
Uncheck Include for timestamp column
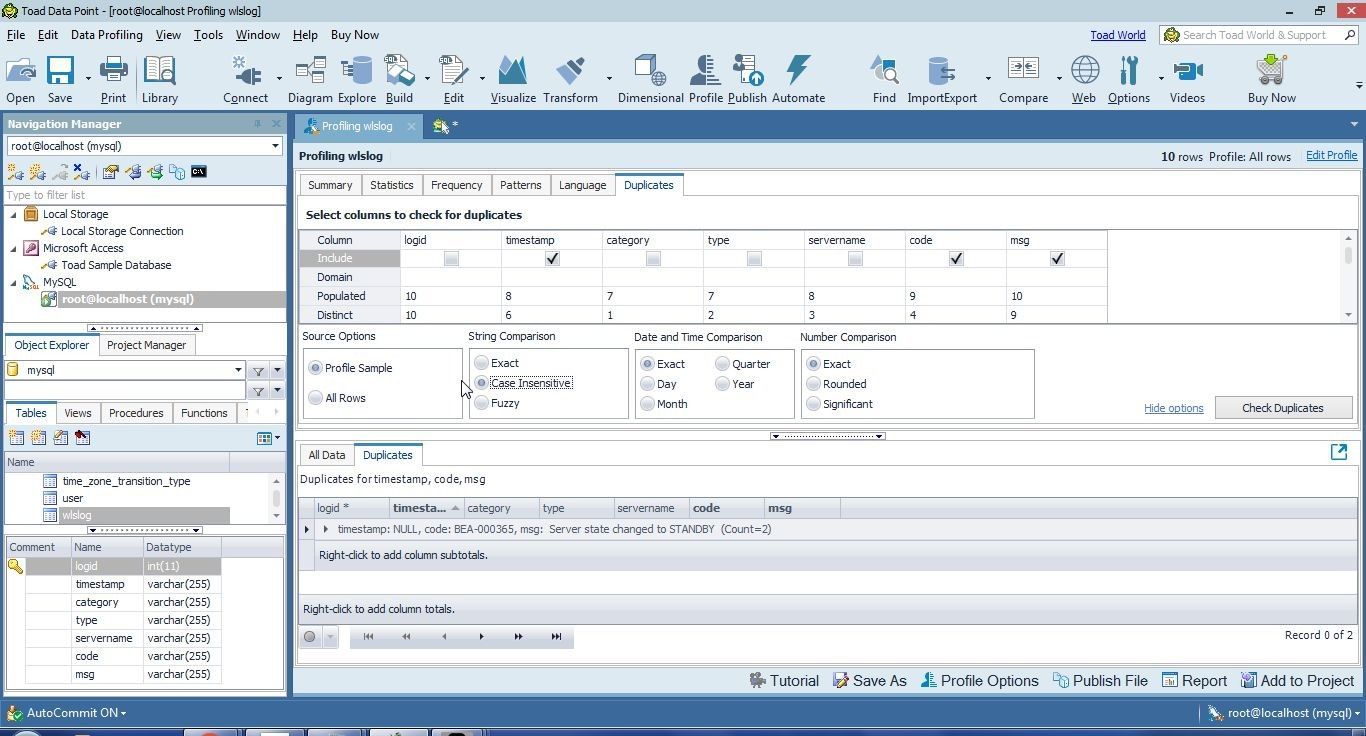(x=552, y=259)
